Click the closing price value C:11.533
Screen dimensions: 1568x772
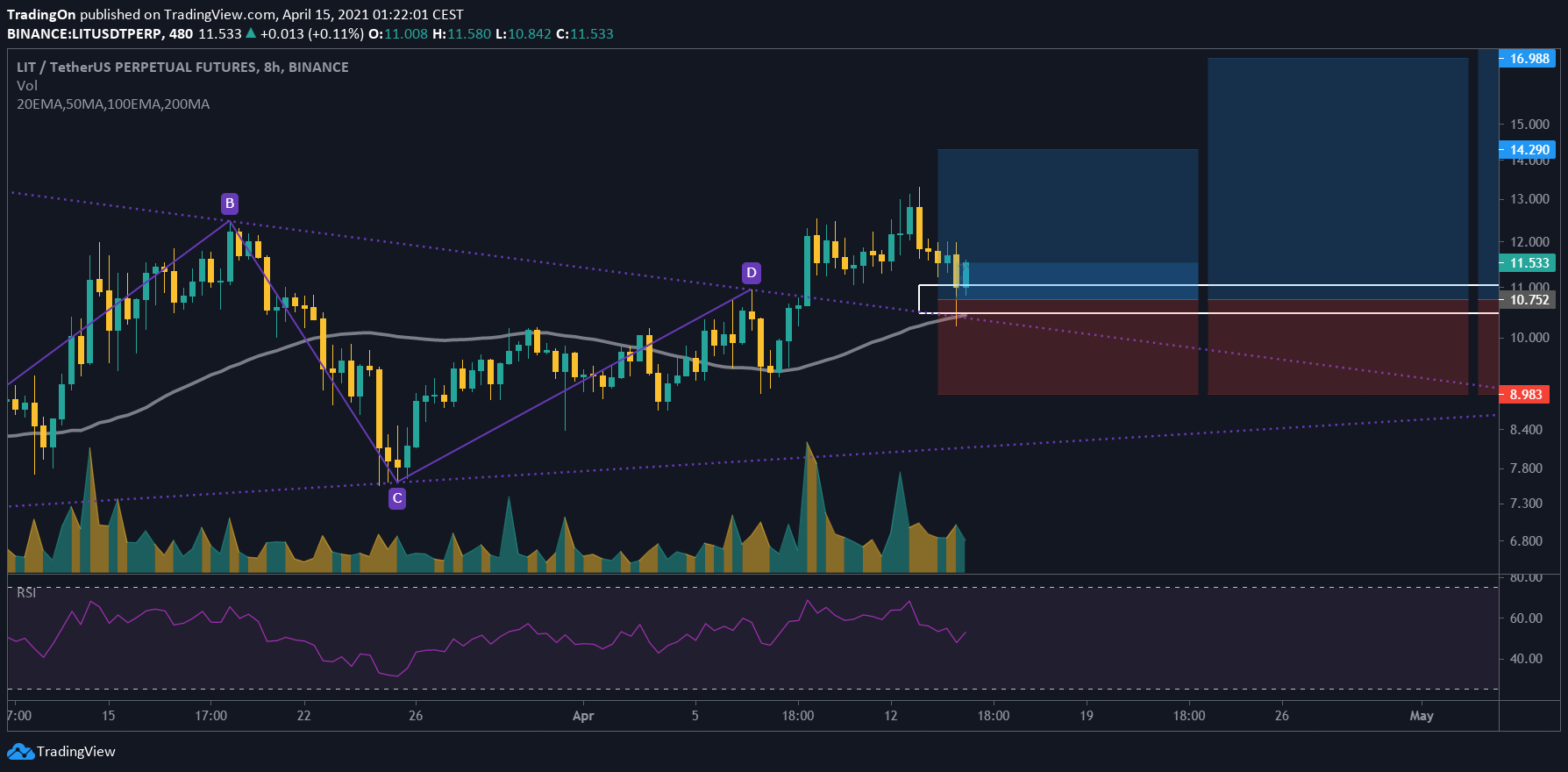point(585,34)
